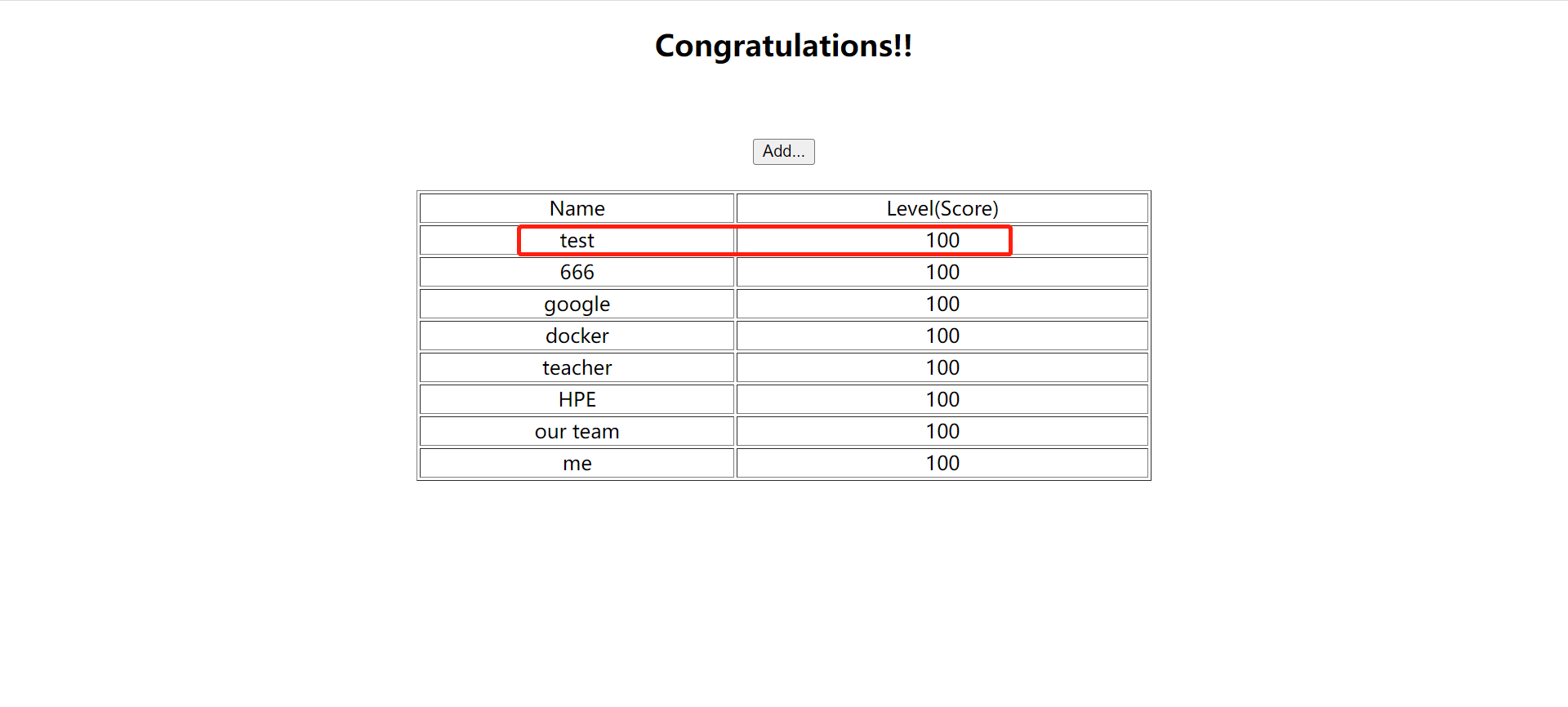This screenshot has height=707, width=1568.
Task: Select the Level(Score) column header
Action: point(942,208)
